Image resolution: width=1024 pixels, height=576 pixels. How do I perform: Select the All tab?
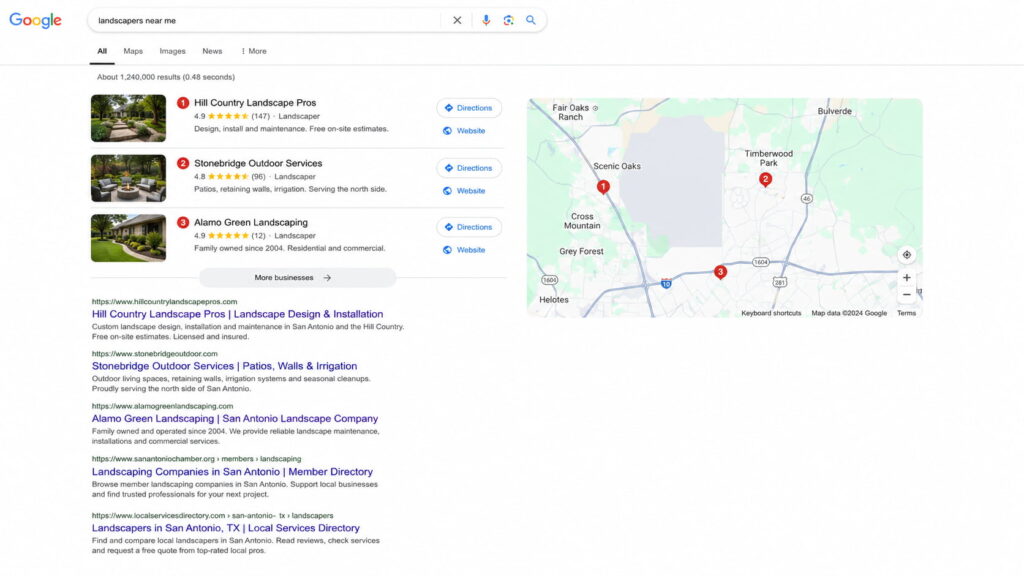click(x=102, y=51)
